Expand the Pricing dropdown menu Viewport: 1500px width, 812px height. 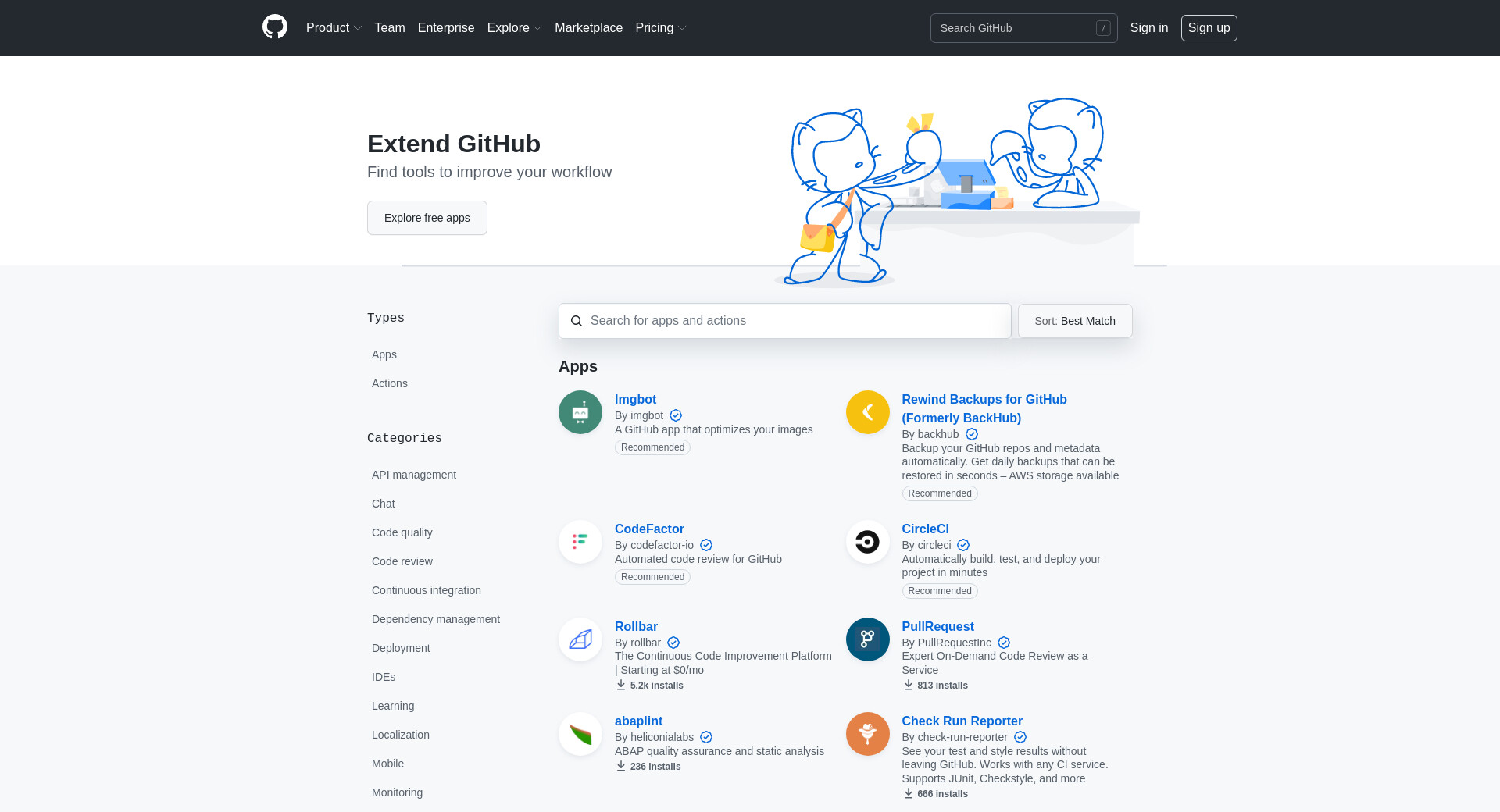point(660,28)
